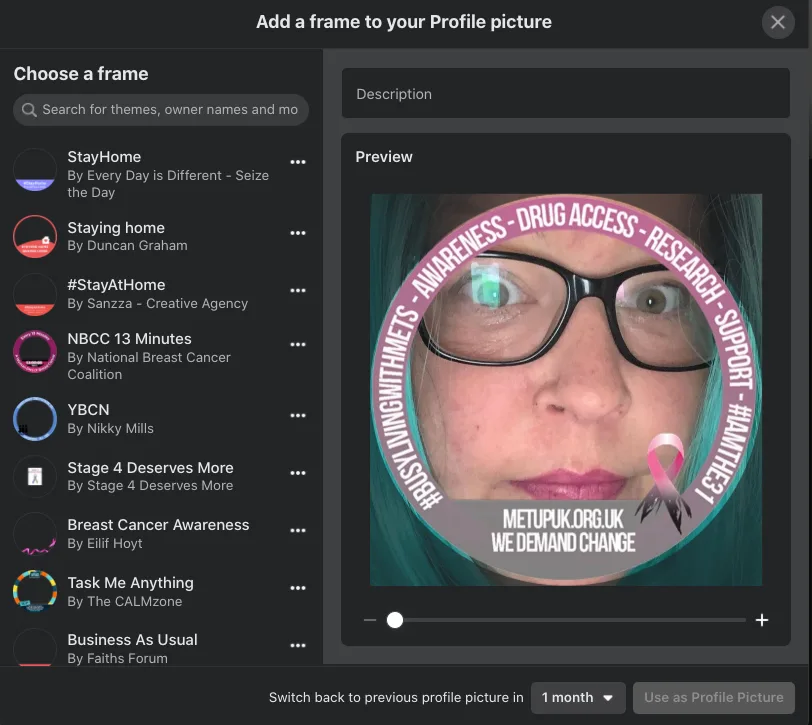Select Stage 4 Deserves More thumbnail
The height and width of the screenshot is (725, 812).
click(x=35, y=476)
